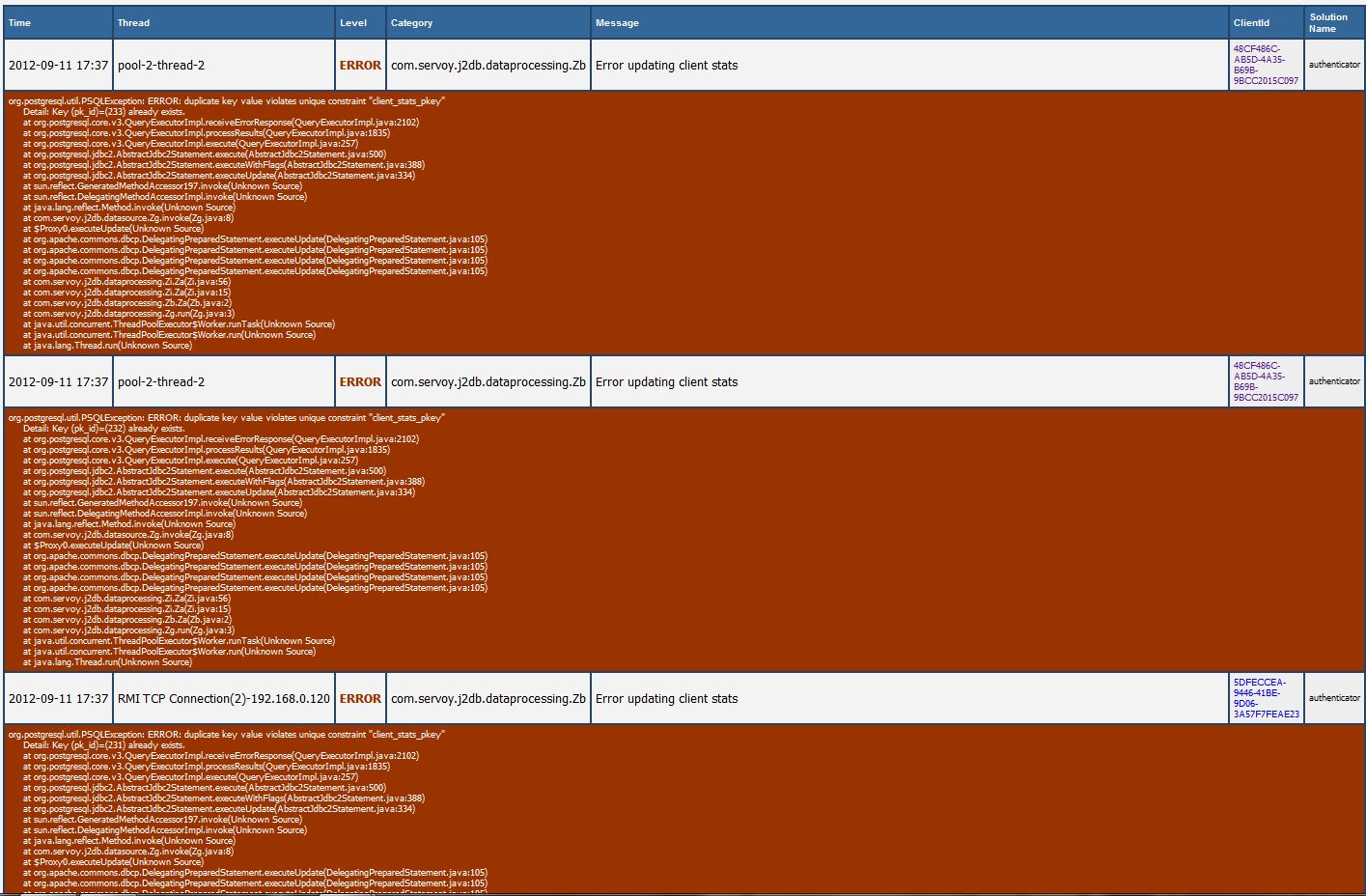Select 'authenticator' above the pk_id 233 trace
Viewport: 1366px width, 896px height.
tap(1334, 65)
